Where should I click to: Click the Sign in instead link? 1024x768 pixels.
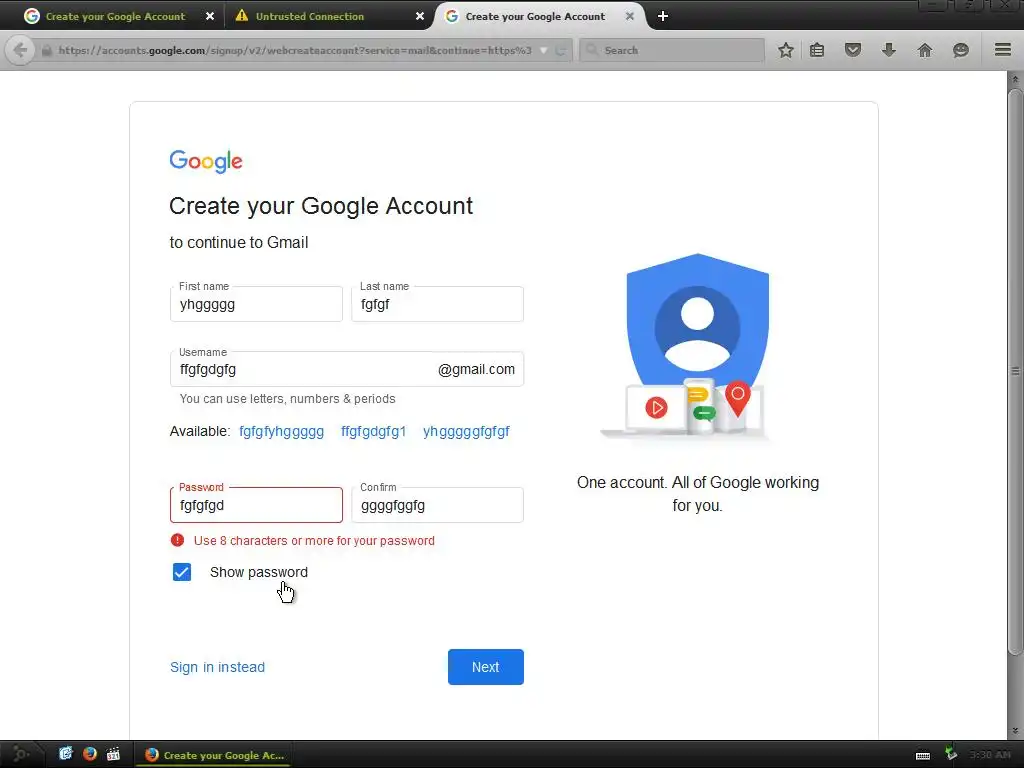click(217, 667)
